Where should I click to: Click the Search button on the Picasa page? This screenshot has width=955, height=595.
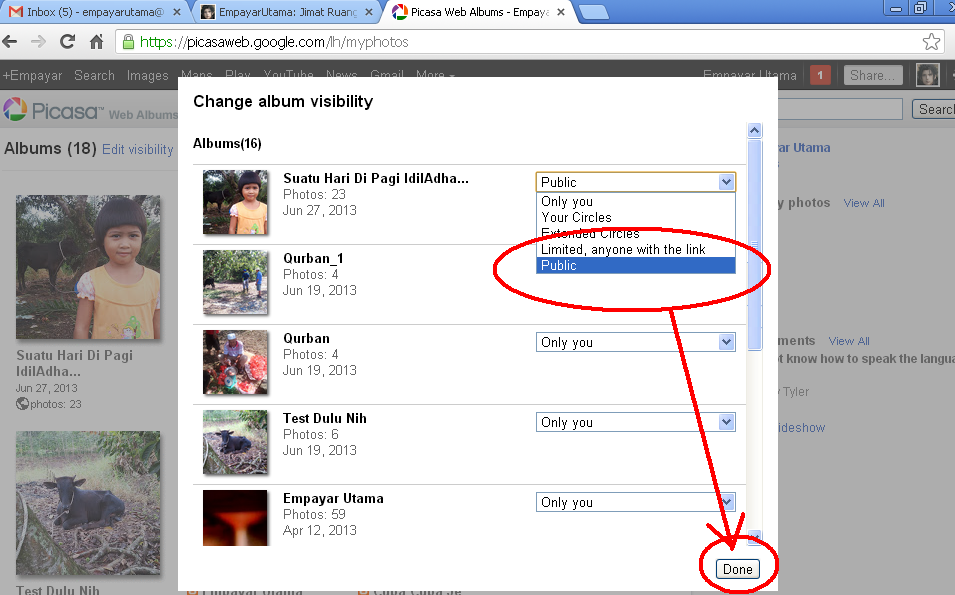[x=935, y=110]
